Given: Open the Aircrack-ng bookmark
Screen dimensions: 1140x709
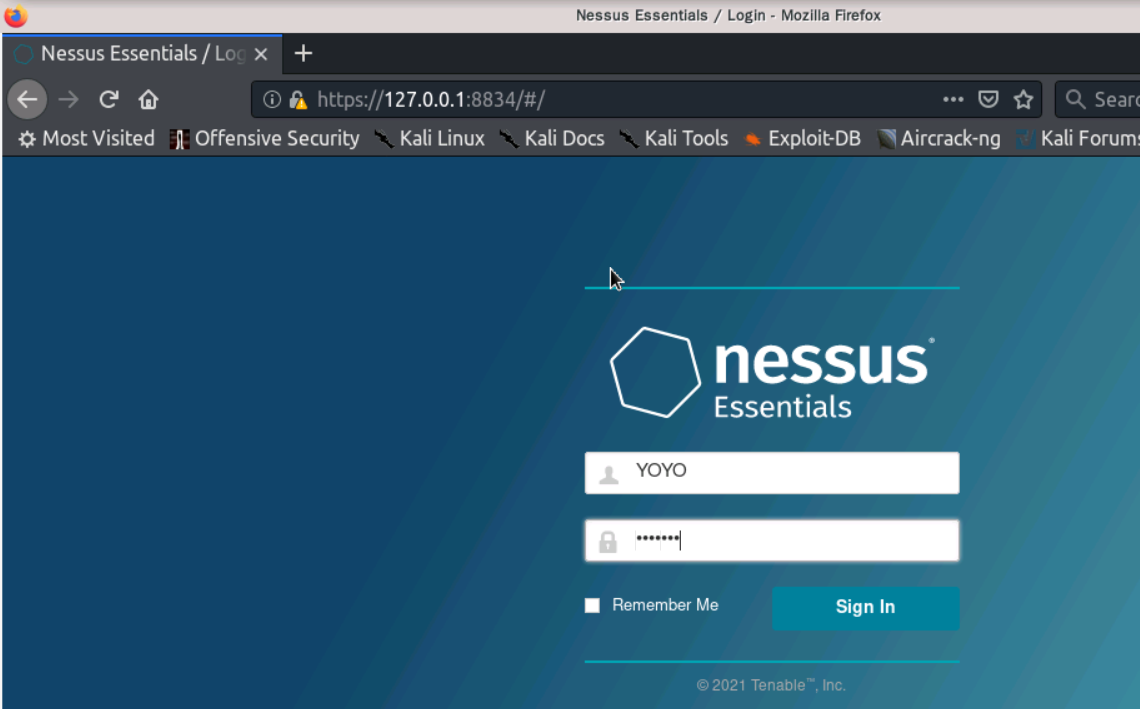Looking at the screenshot, I should point(939,139).
